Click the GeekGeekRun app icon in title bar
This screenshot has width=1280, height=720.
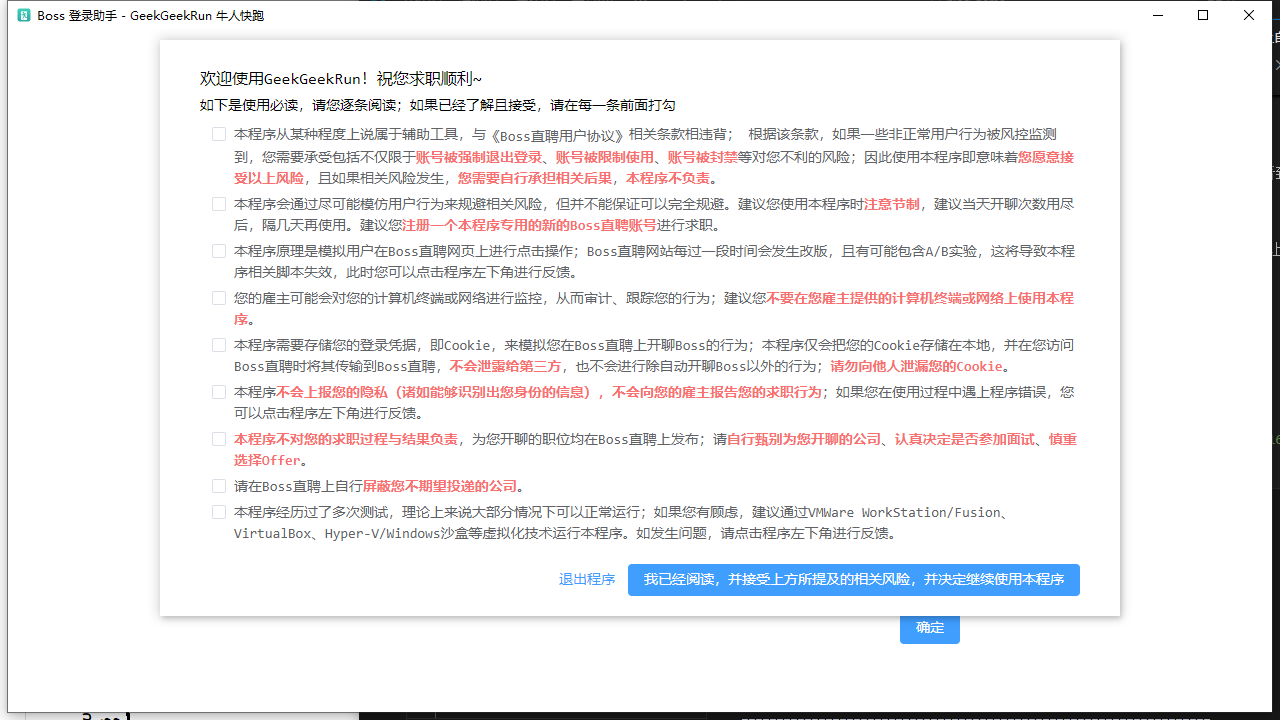click(x=24, y=16)
